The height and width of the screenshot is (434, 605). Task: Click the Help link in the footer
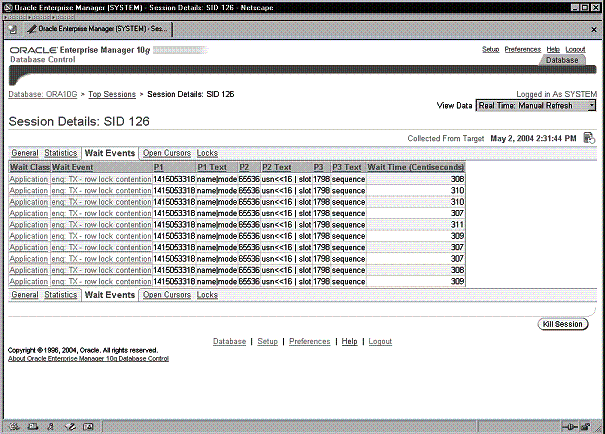[349, 341]
